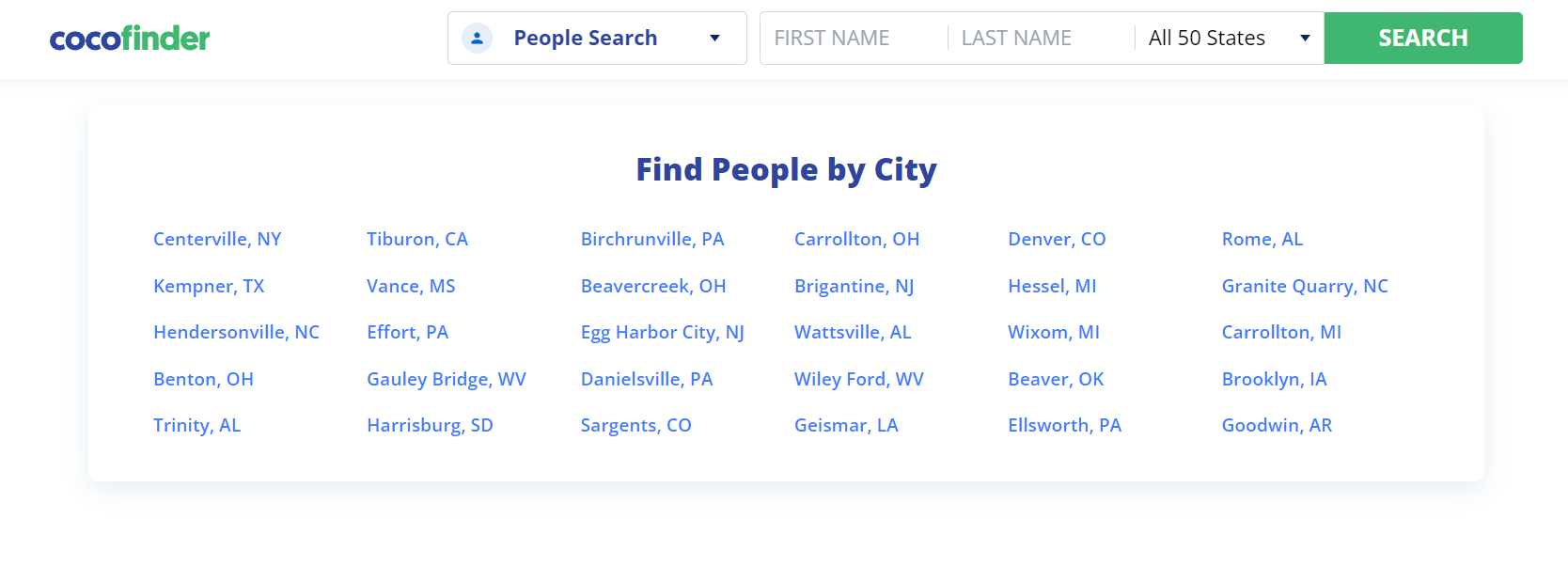Click the People Search dropdown arrow

click(x=716, y=38)
